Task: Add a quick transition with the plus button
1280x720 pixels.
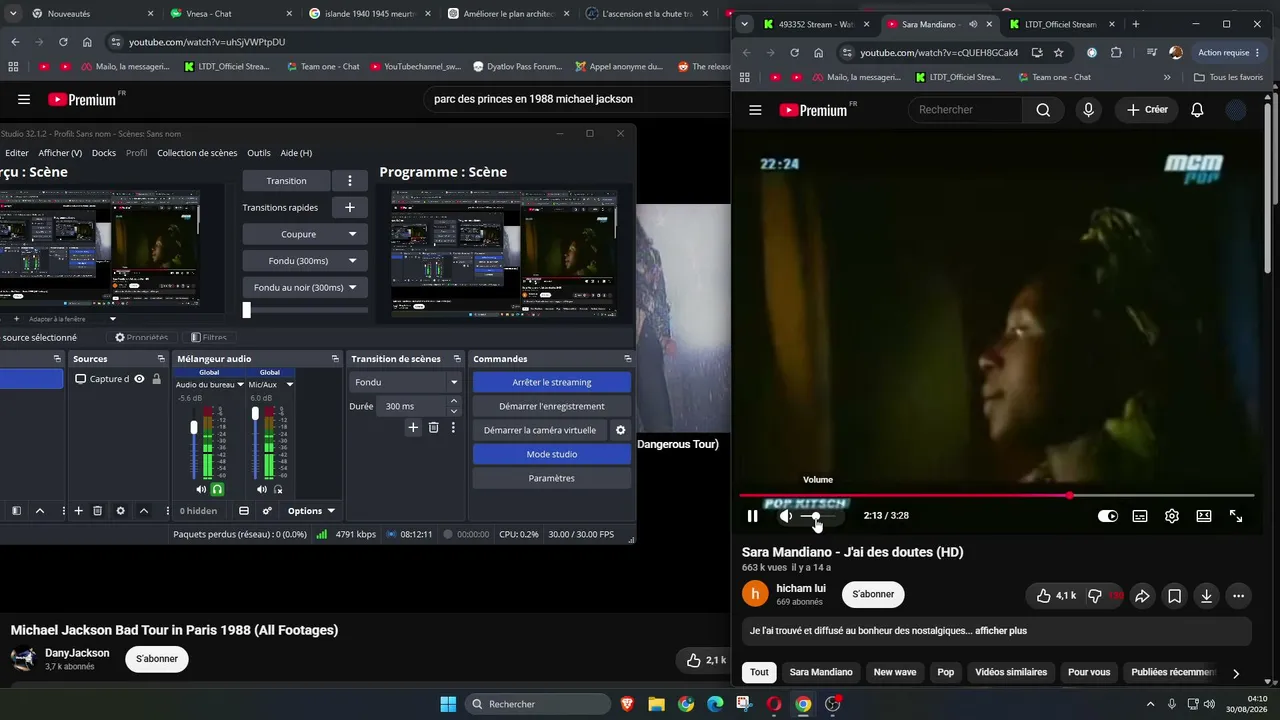Action: tap(350, 208)
